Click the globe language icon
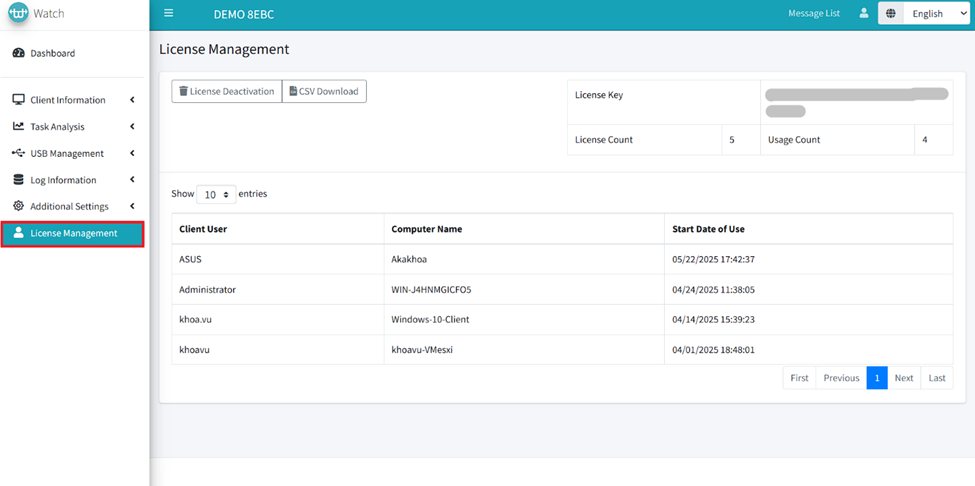The height and width of the screenshot is (486, 975). coord(890,14)
